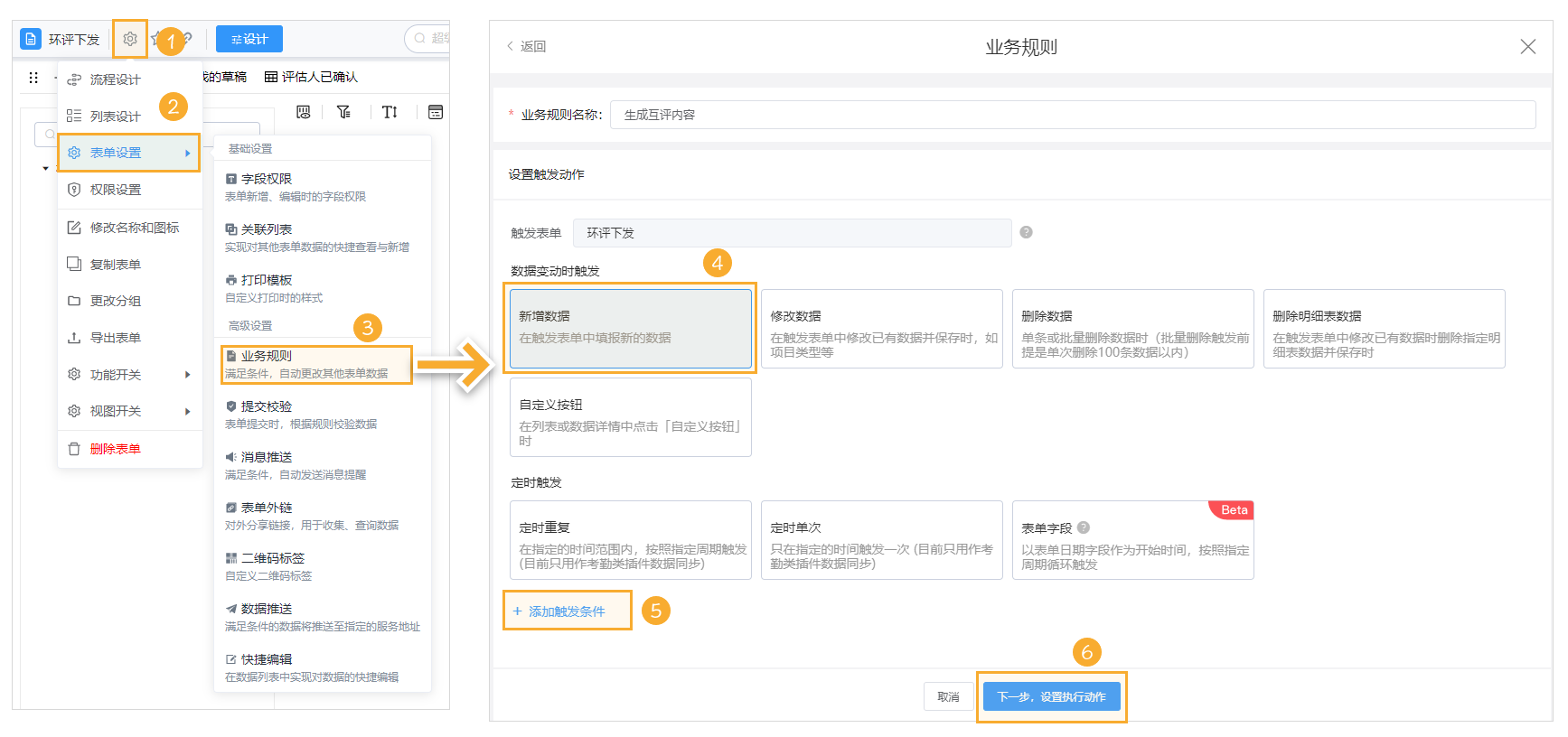Open the calendar layout icon on the toolbar
1568x737 pixels.
click(x=436, y=112)
